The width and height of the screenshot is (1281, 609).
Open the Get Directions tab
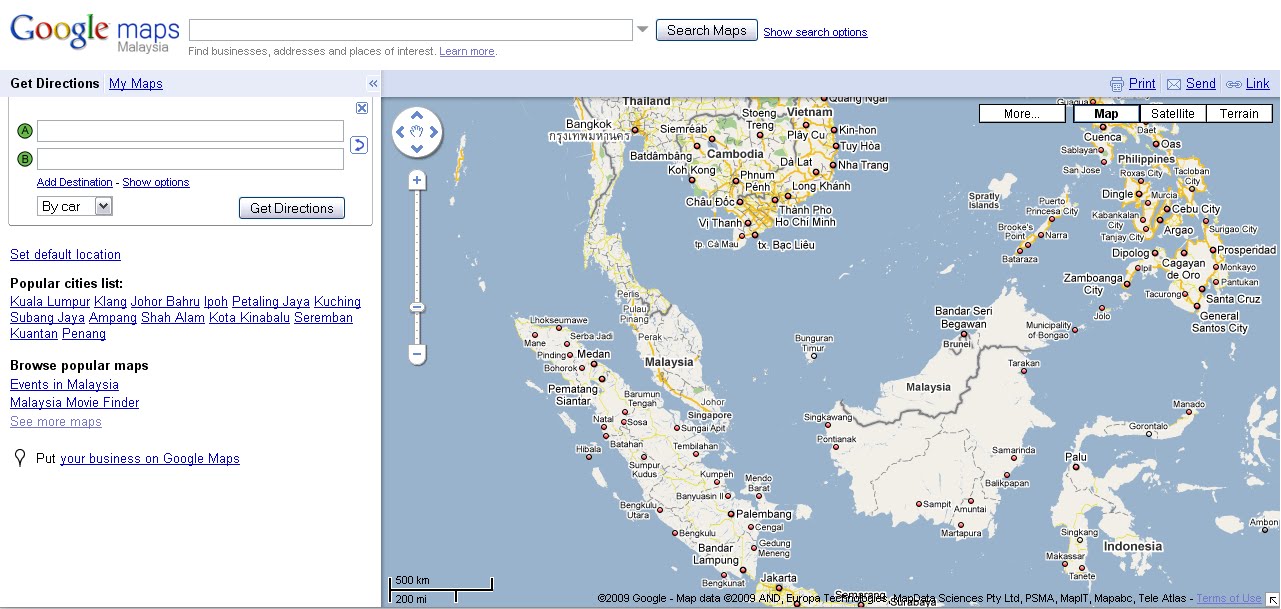[x=55, y=84]
